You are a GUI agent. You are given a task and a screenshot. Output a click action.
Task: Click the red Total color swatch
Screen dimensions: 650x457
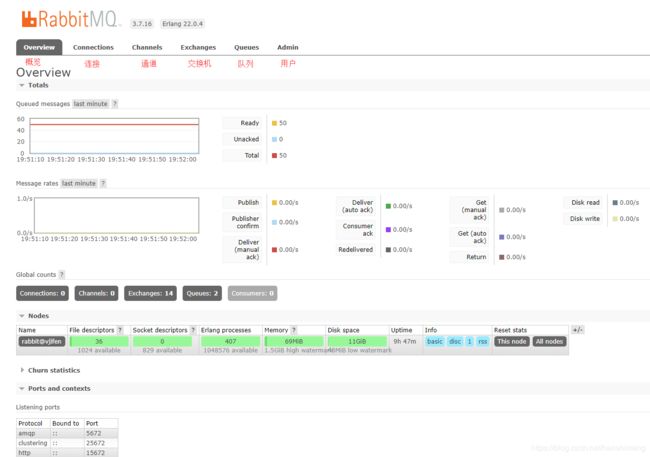click(274, 156)
